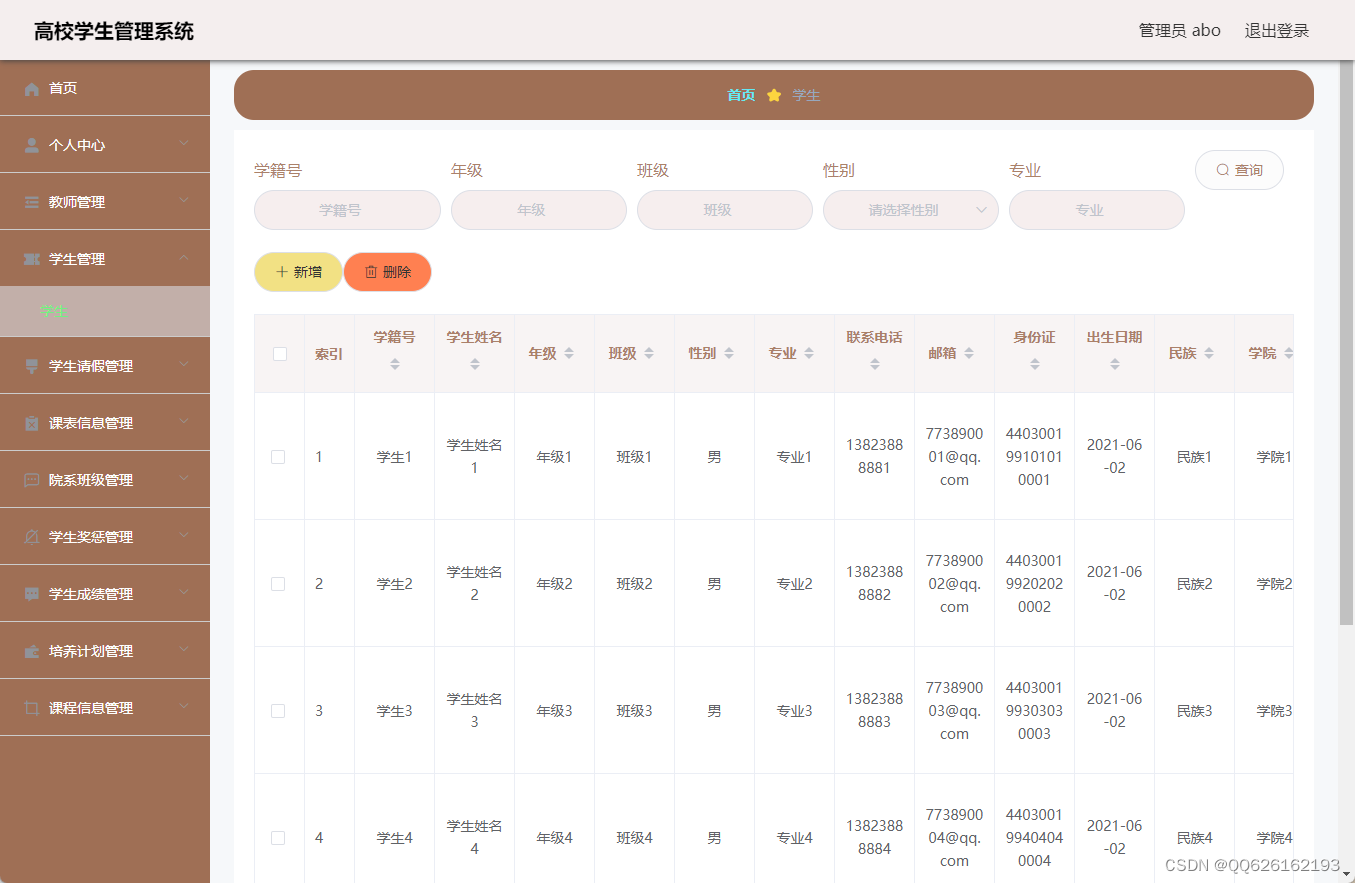Click email cell 773890001@qq.com
1355x883 pixels.
tap(955, 457)
